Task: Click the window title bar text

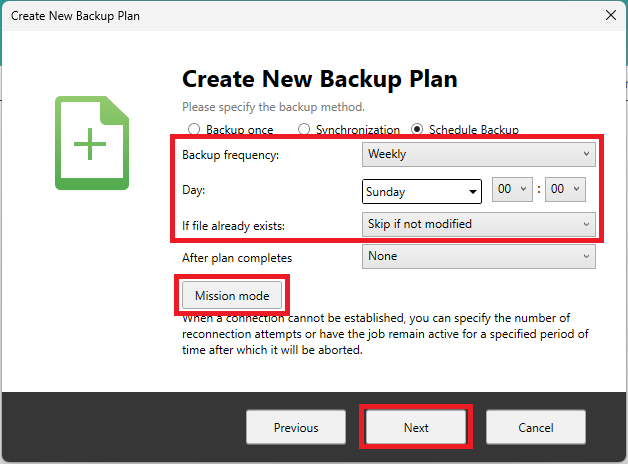Action: tap(76, 15)
